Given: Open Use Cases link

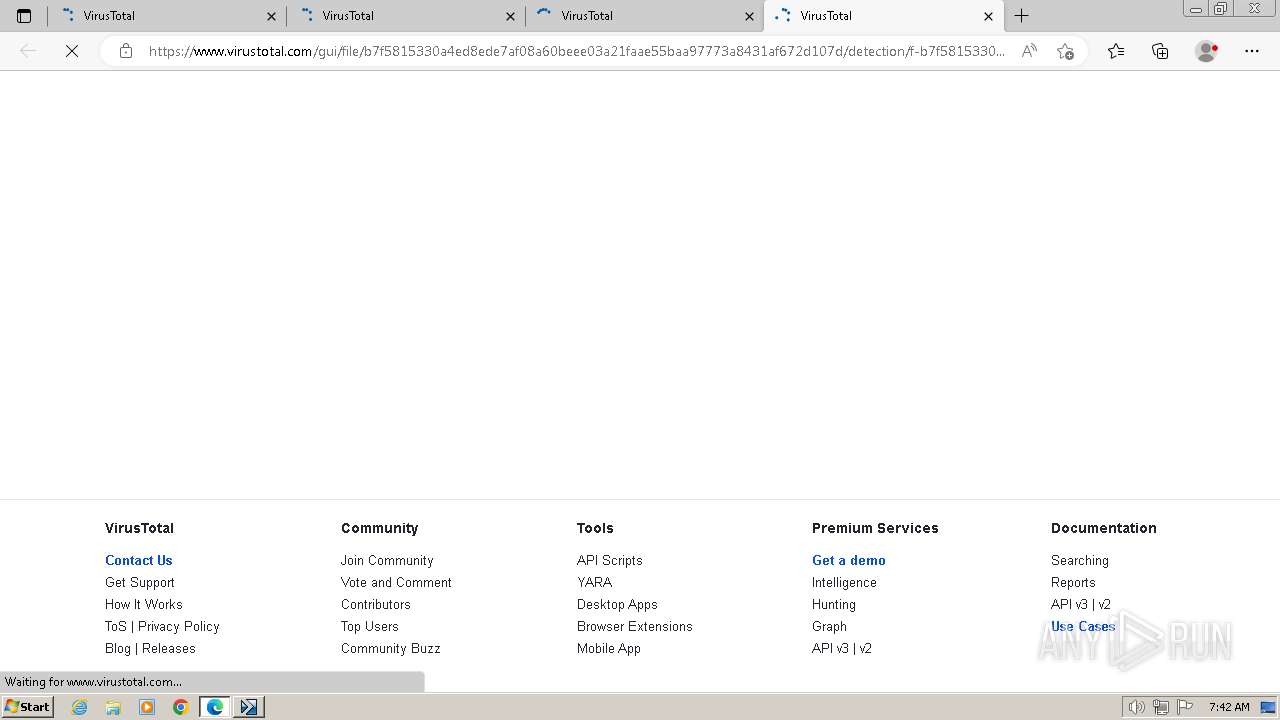Looking at the screenshot, I should tap(1083, 626).
